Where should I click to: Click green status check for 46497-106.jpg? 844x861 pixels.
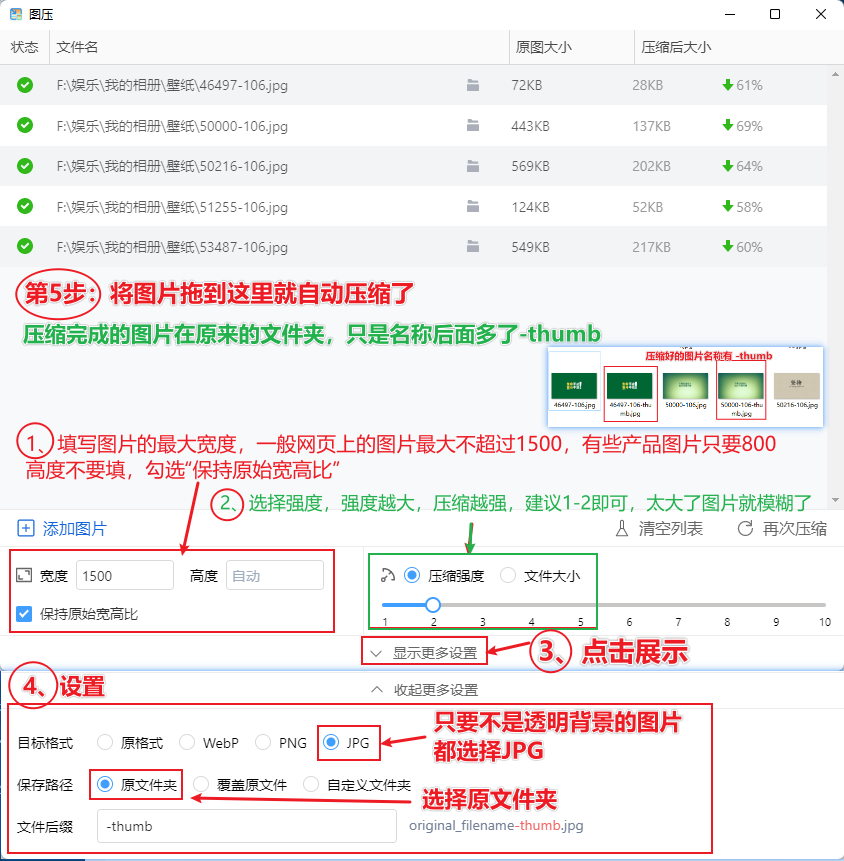[25, 85]
